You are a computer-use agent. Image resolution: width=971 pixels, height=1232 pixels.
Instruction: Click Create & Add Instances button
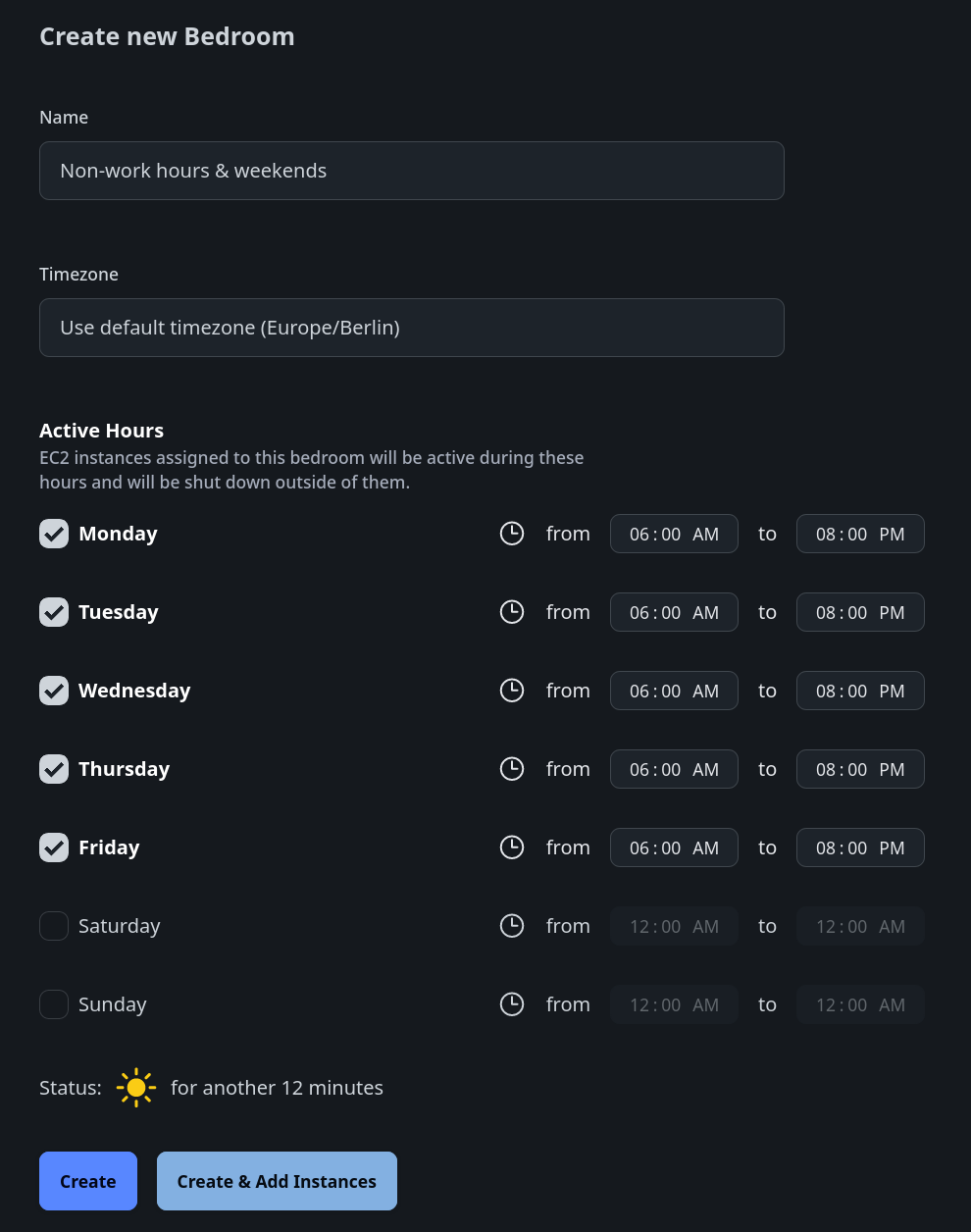tap(277, 1181)
